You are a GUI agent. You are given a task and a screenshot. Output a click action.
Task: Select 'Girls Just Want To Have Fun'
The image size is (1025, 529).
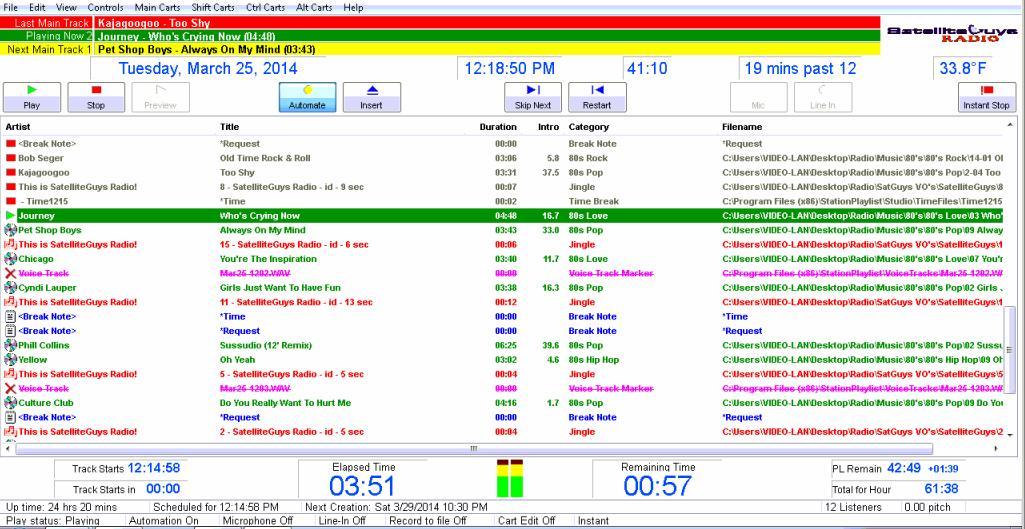click(280, 288)
